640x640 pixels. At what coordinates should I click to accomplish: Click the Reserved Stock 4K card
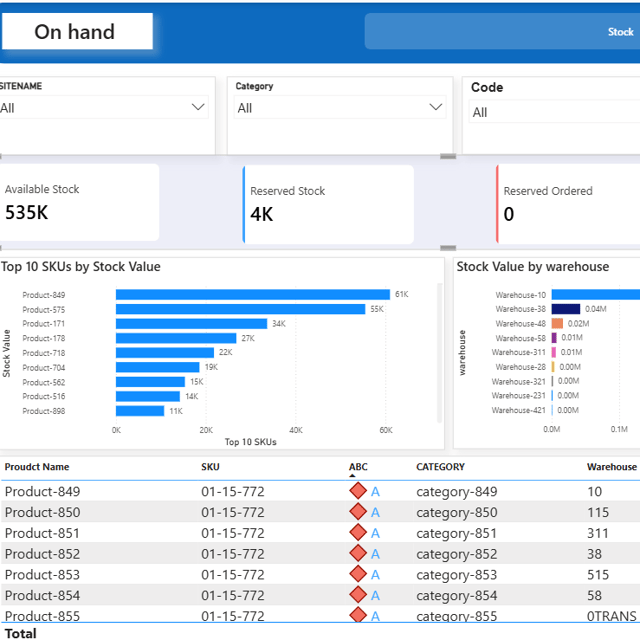tap(328, 204)
